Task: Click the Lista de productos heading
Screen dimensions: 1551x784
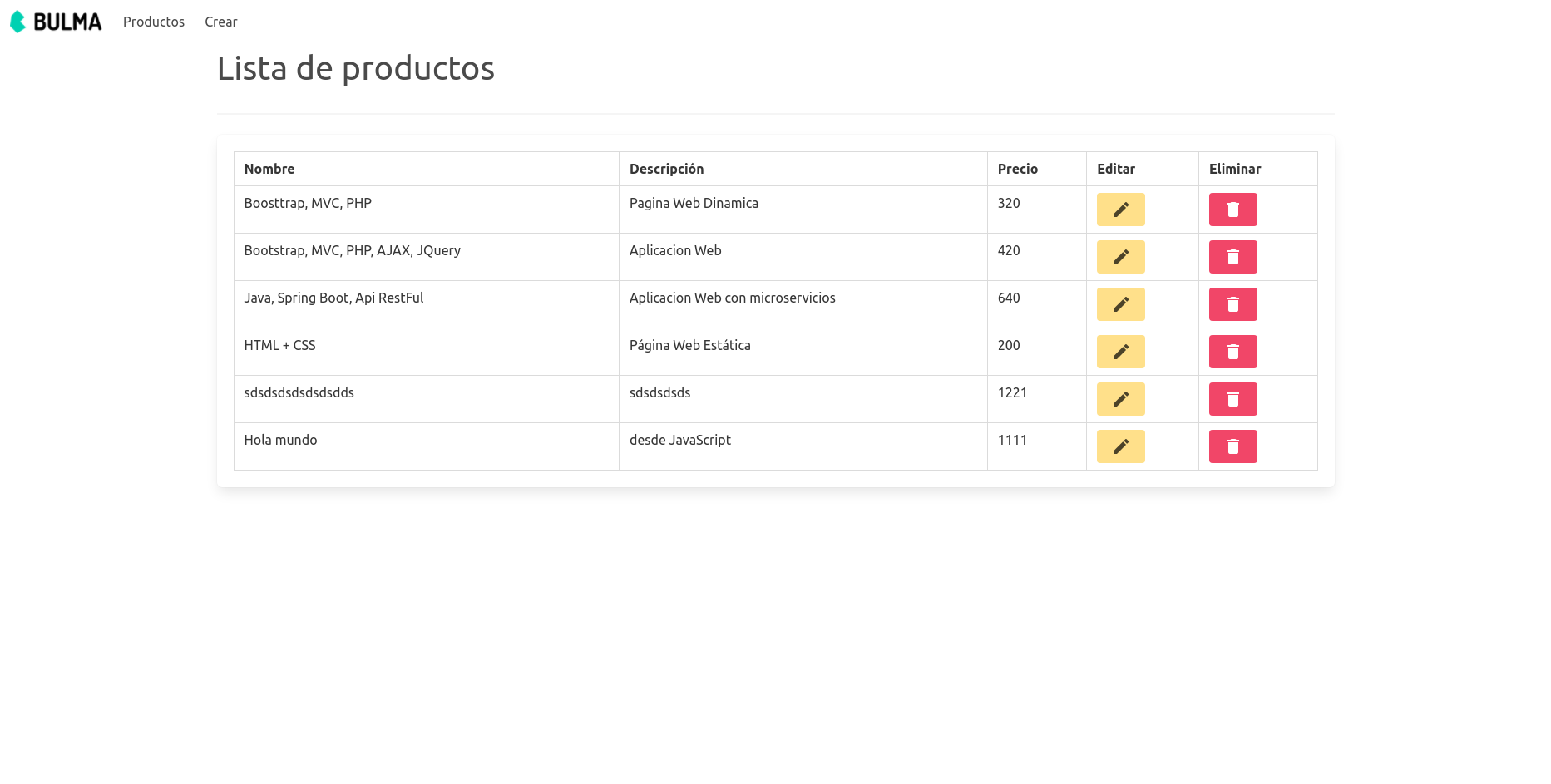Action: [356, 68]
